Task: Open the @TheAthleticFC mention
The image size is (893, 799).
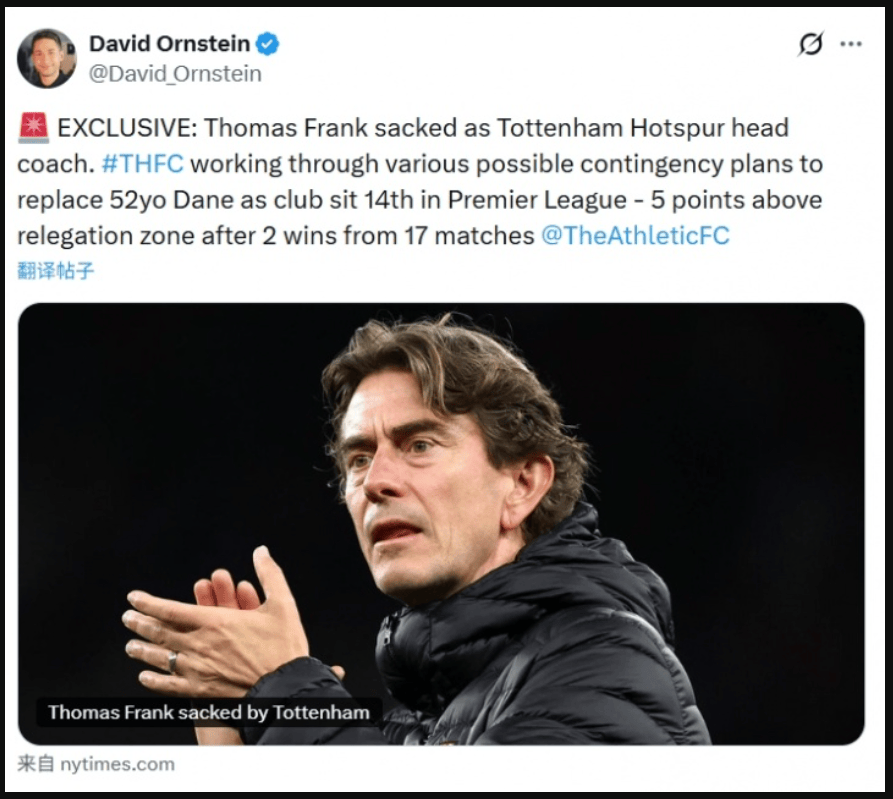Action: [x=635, y=236]
